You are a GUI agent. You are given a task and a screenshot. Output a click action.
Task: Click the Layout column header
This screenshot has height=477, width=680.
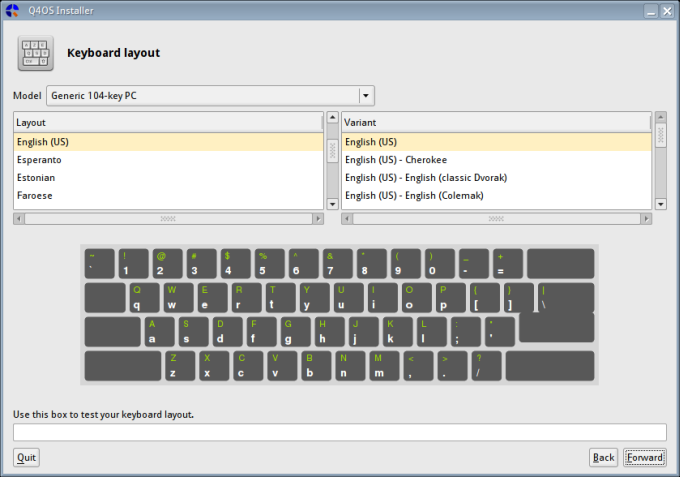169,122
